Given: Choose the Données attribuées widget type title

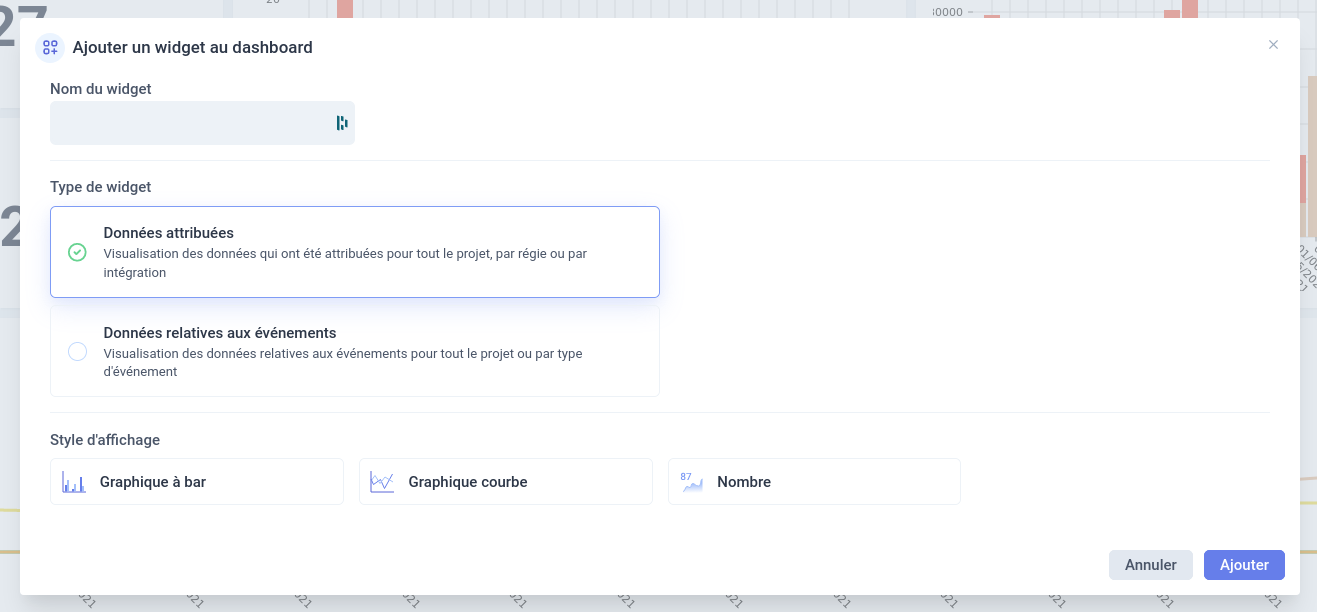Looking at the screenshot, I should [169, 233].
